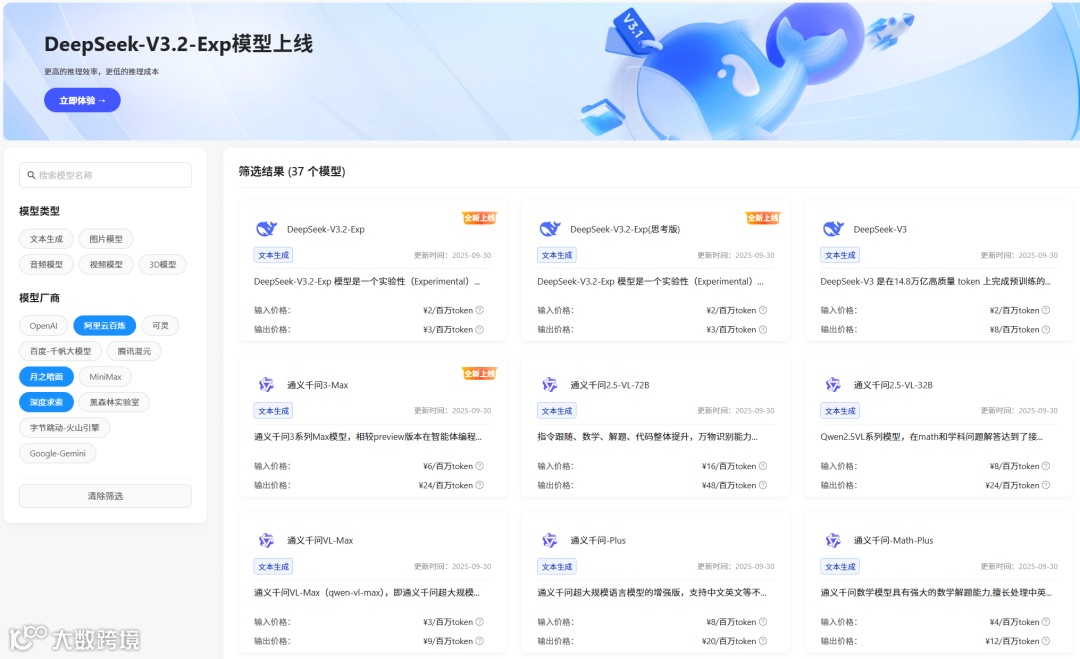Click output price help icon on DeepSeek-V3 card
This screenshot has width=1080, height=659.
click(1046, 330)
